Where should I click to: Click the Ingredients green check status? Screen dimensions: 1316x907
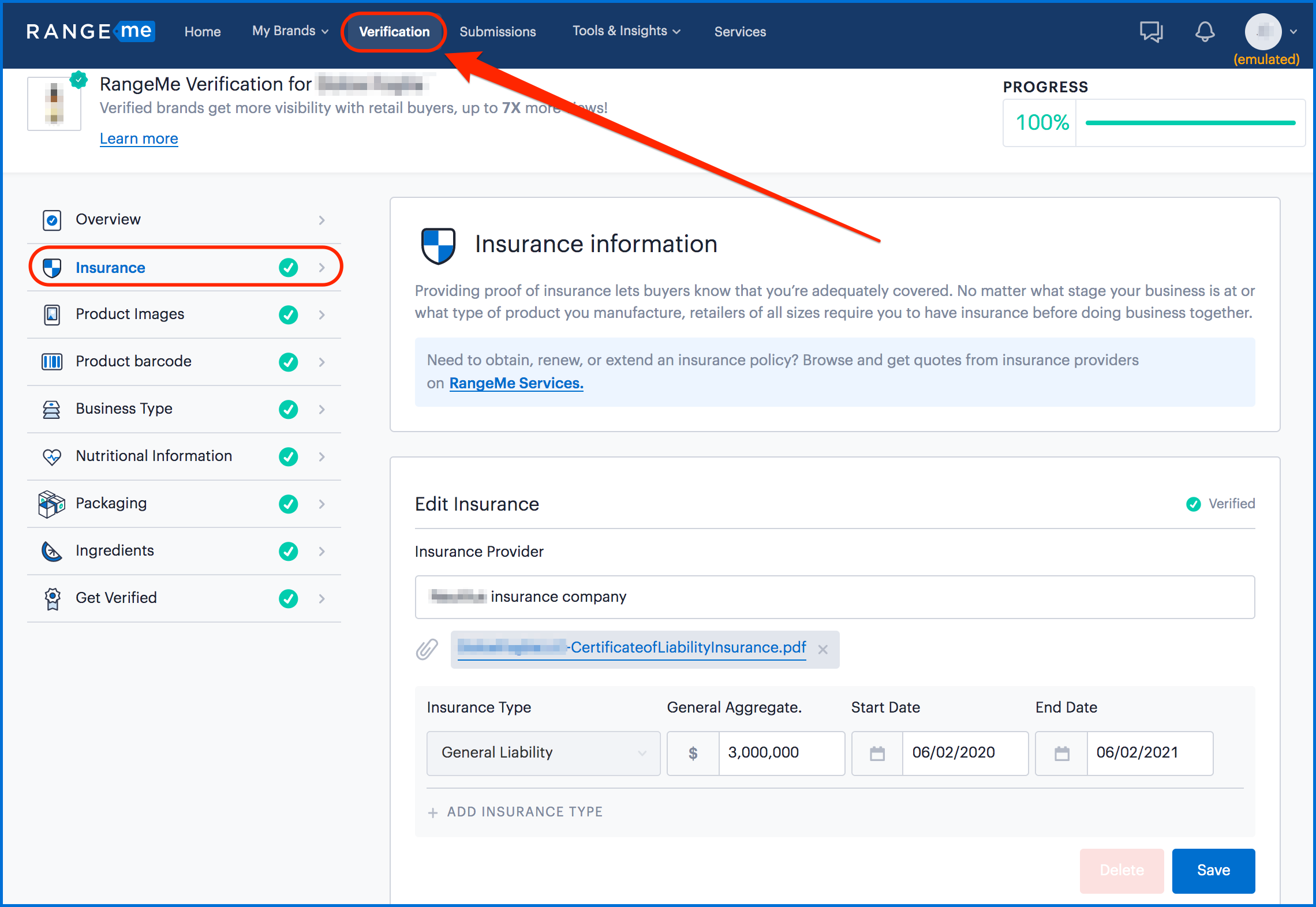pyautogui.click(x=289, y=552)
